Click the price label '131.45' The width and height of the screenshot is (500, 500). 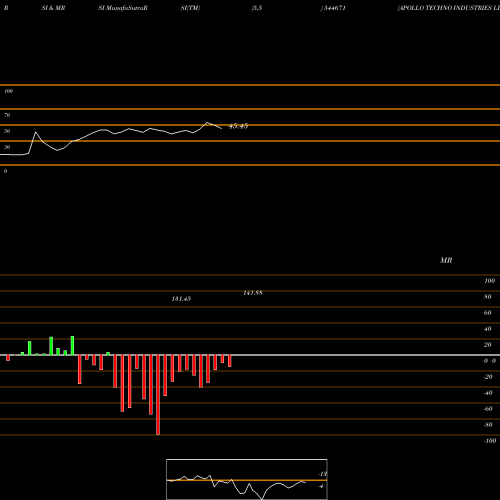pos(181,299)
